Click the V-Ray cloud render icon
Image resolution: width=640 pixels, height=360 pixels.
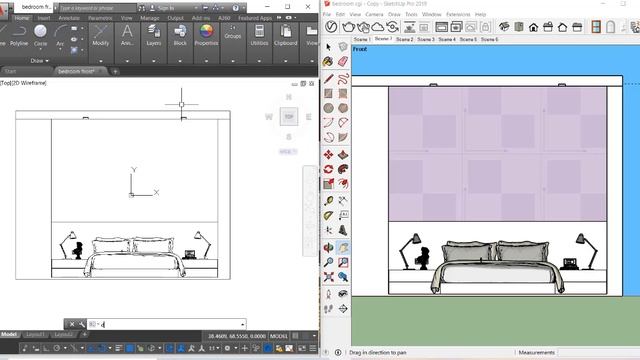pyautogui.click(x=378, y=27)
